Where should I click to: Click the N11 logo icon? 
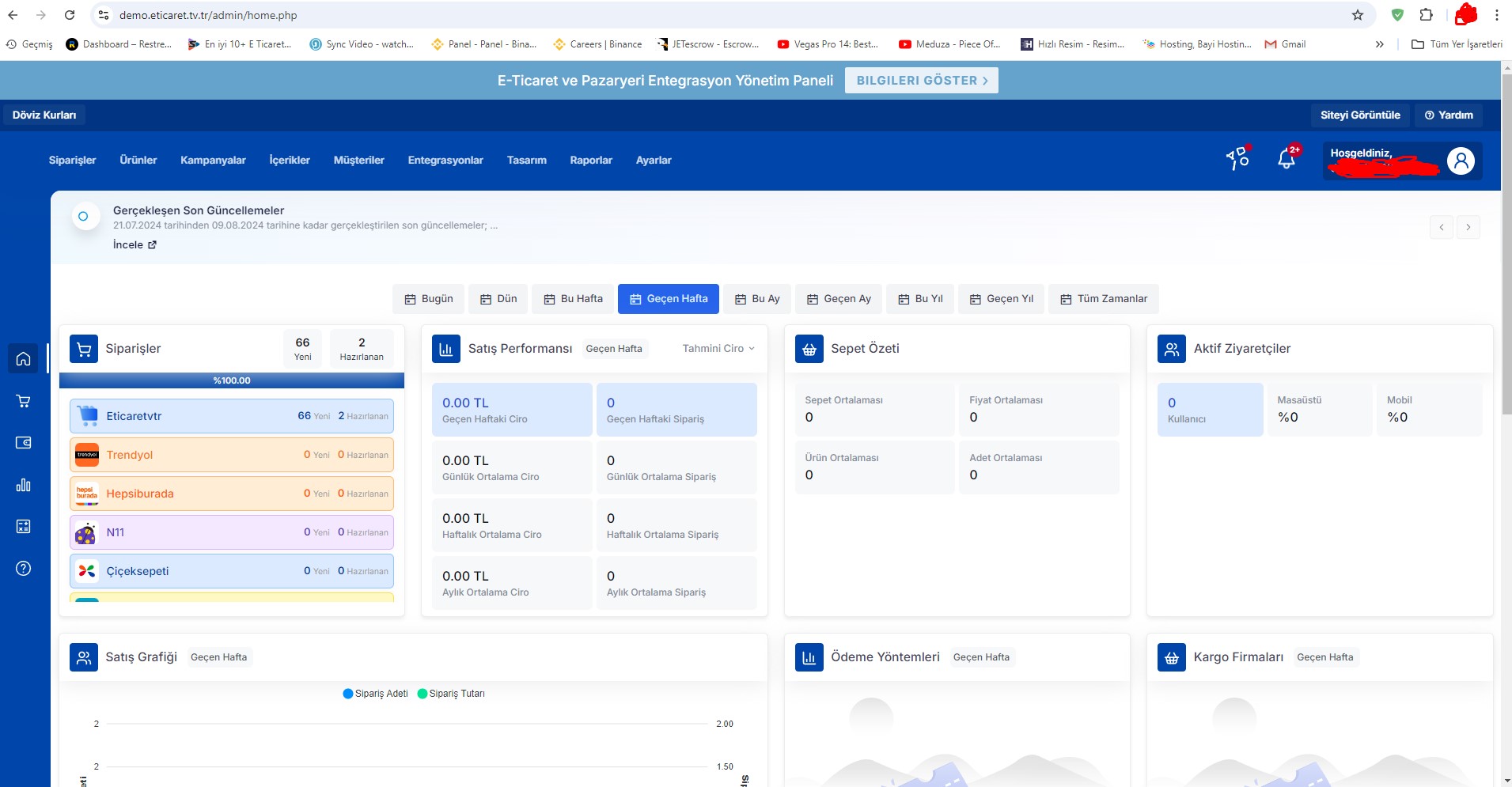click(85, 533)
